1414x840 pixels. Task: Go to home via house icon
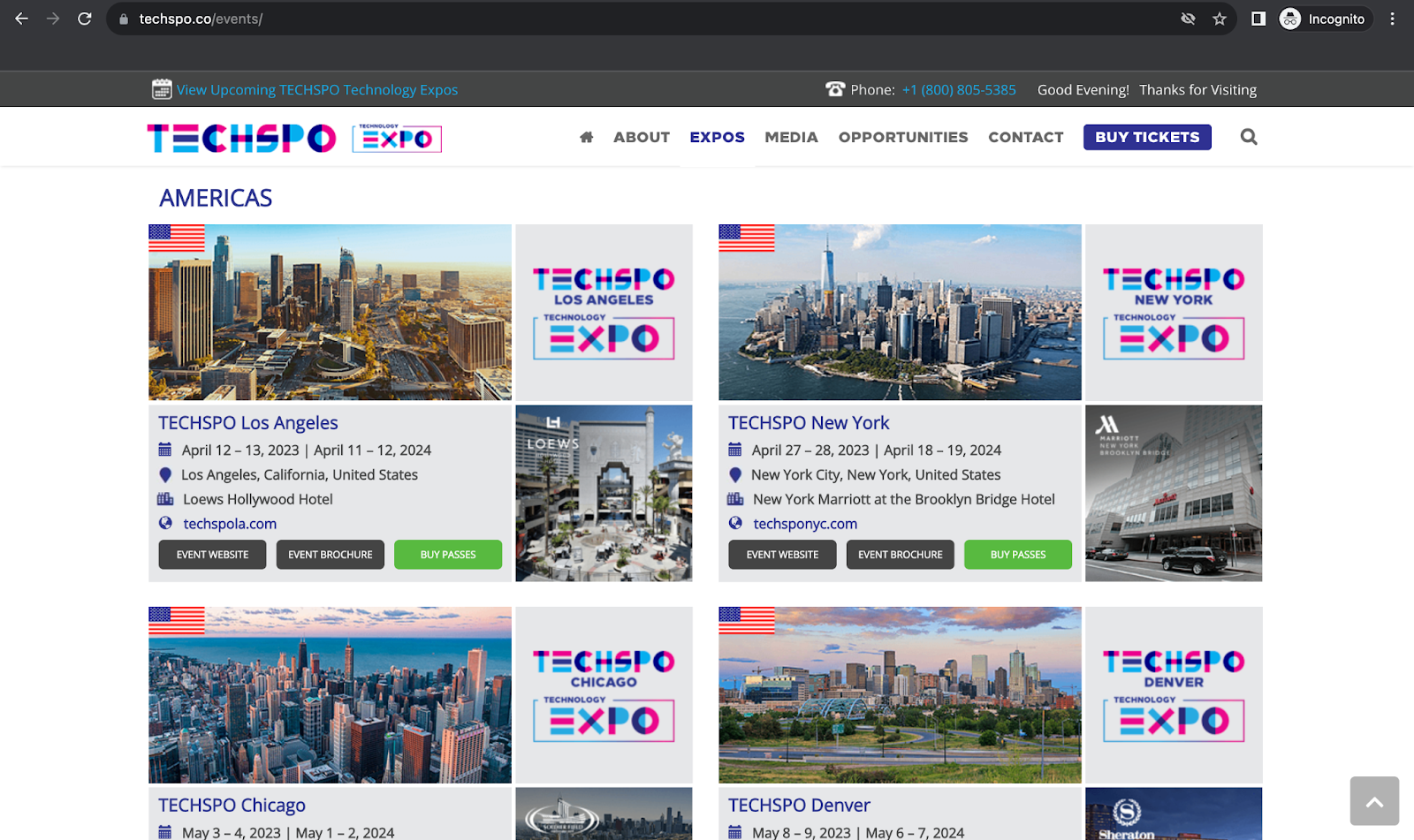click(x=586, y=137)
